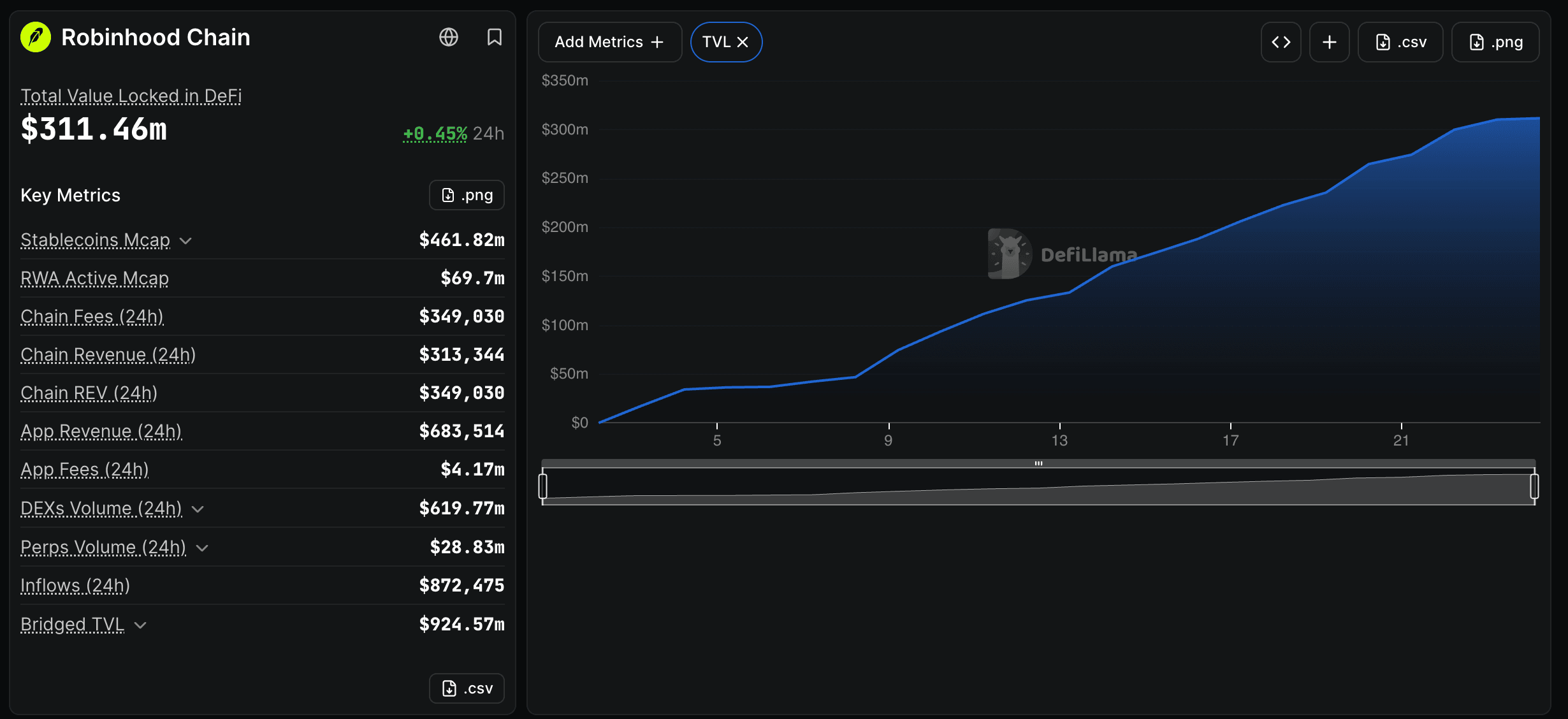Remove the TVL metric chip
The height and width of the screenshot is (719, 1568).
743,42
